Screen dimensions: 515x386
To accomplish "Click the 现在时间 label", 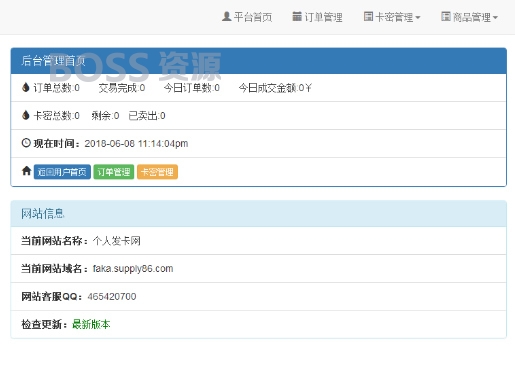I will coord(57,144).
